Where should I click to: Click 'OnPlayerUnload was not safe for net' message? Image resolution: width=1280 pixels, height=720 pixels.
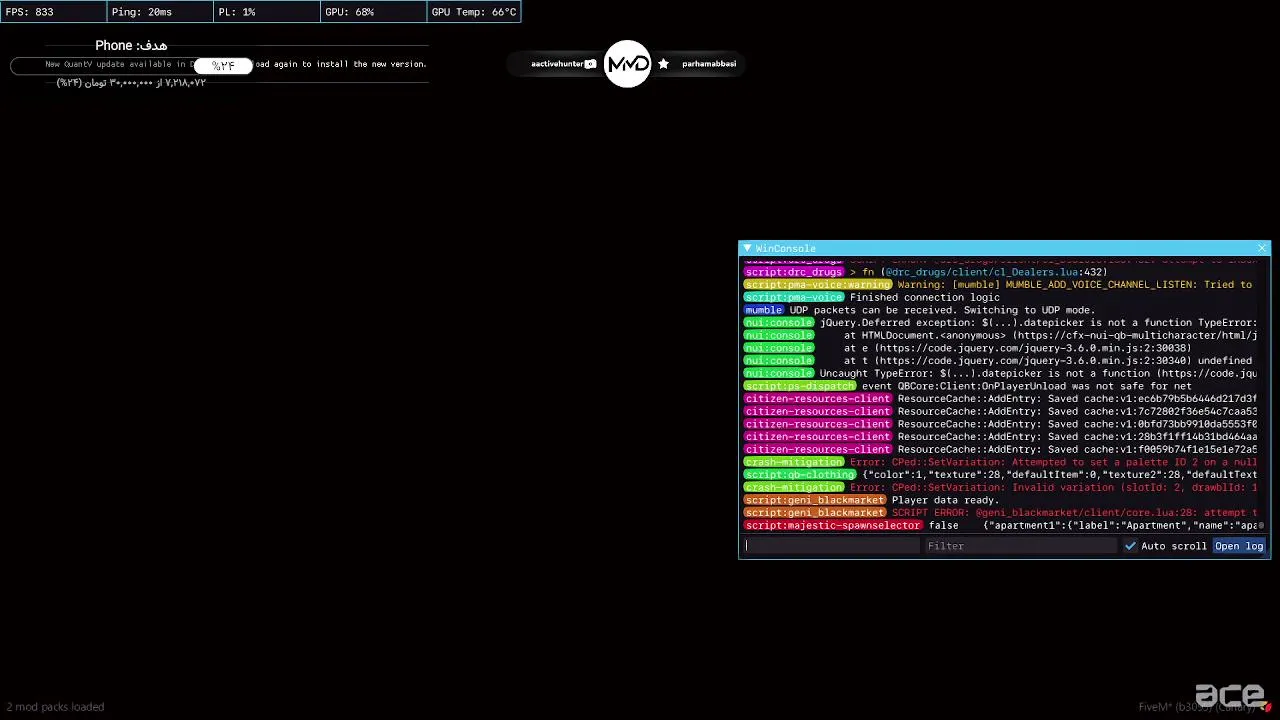pyautogui.click(x=1027, y=386)
